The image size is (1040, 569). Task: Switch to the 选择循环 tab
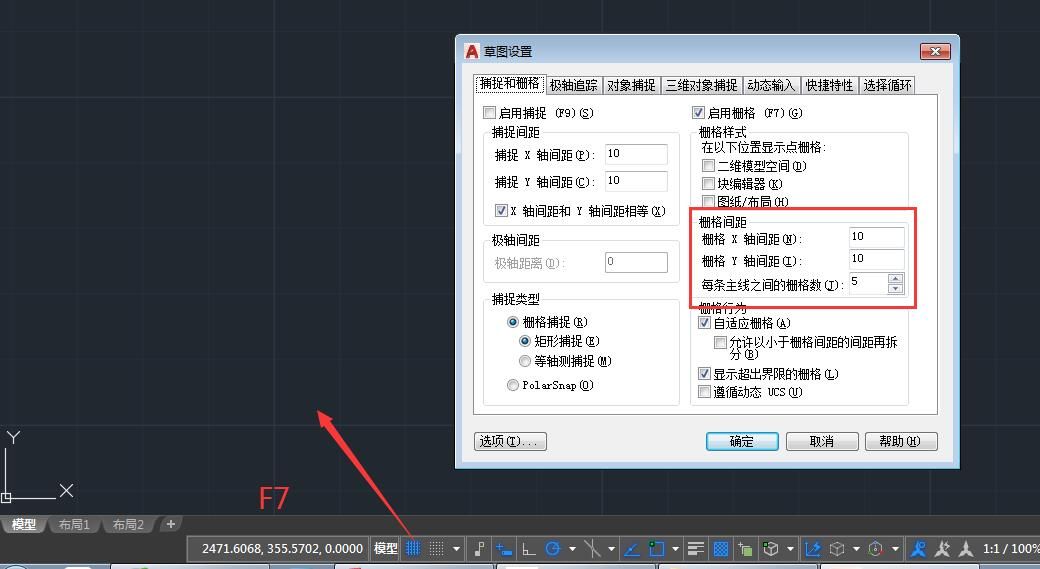887,85
